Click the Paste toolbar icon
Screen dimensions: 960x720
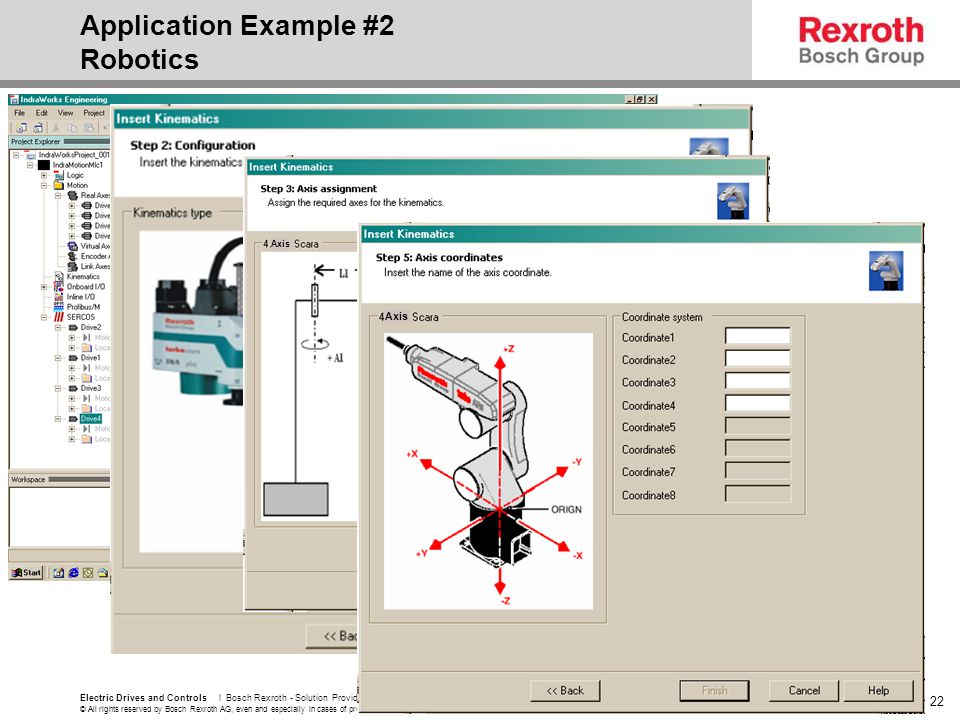pyautogui.click(x=89, y=128)
